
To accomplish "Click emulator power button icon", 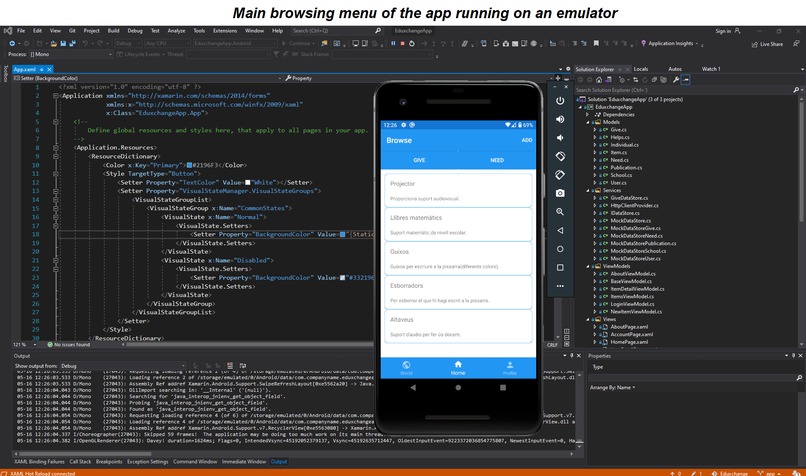I will click(560, 101).
